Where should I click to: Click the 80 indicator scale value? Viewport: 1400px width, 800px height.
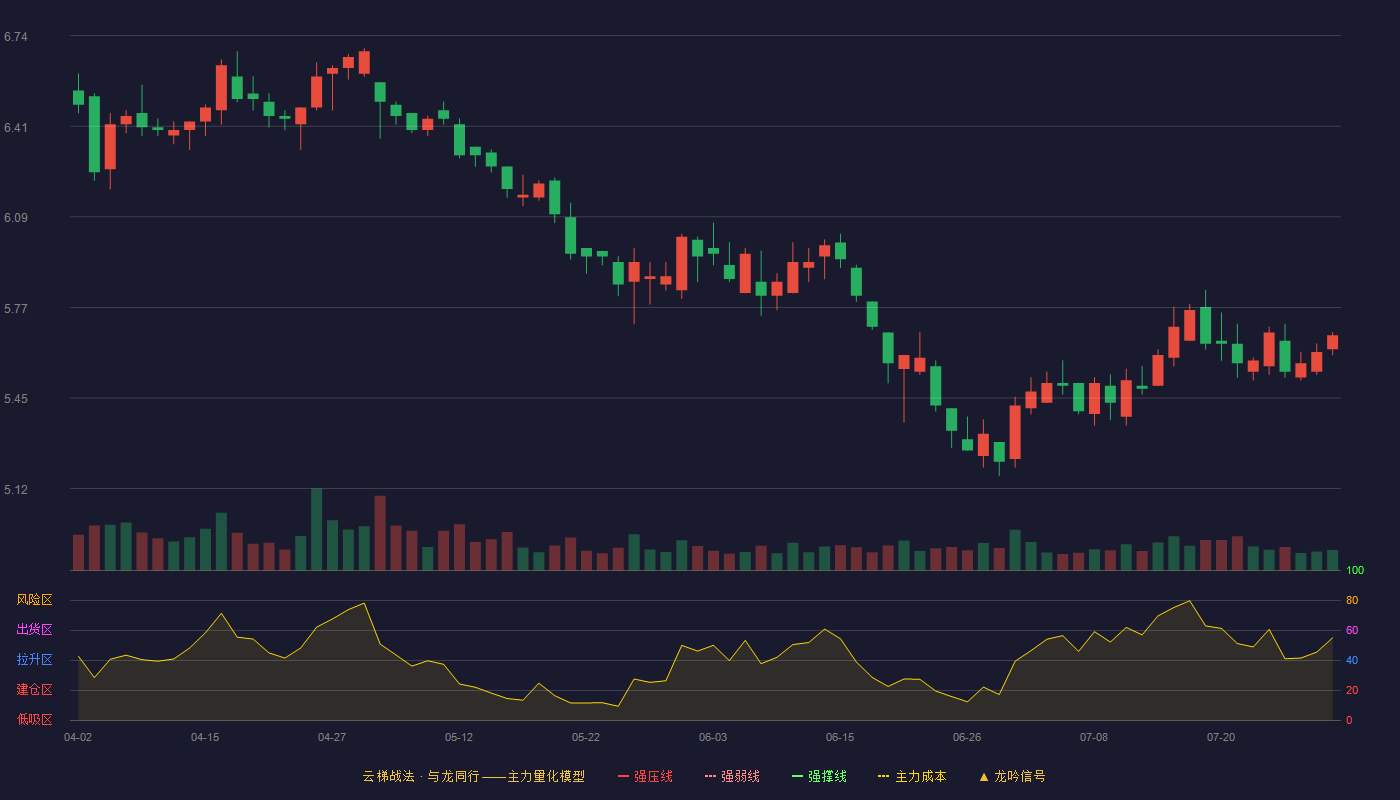[1352, 600]
